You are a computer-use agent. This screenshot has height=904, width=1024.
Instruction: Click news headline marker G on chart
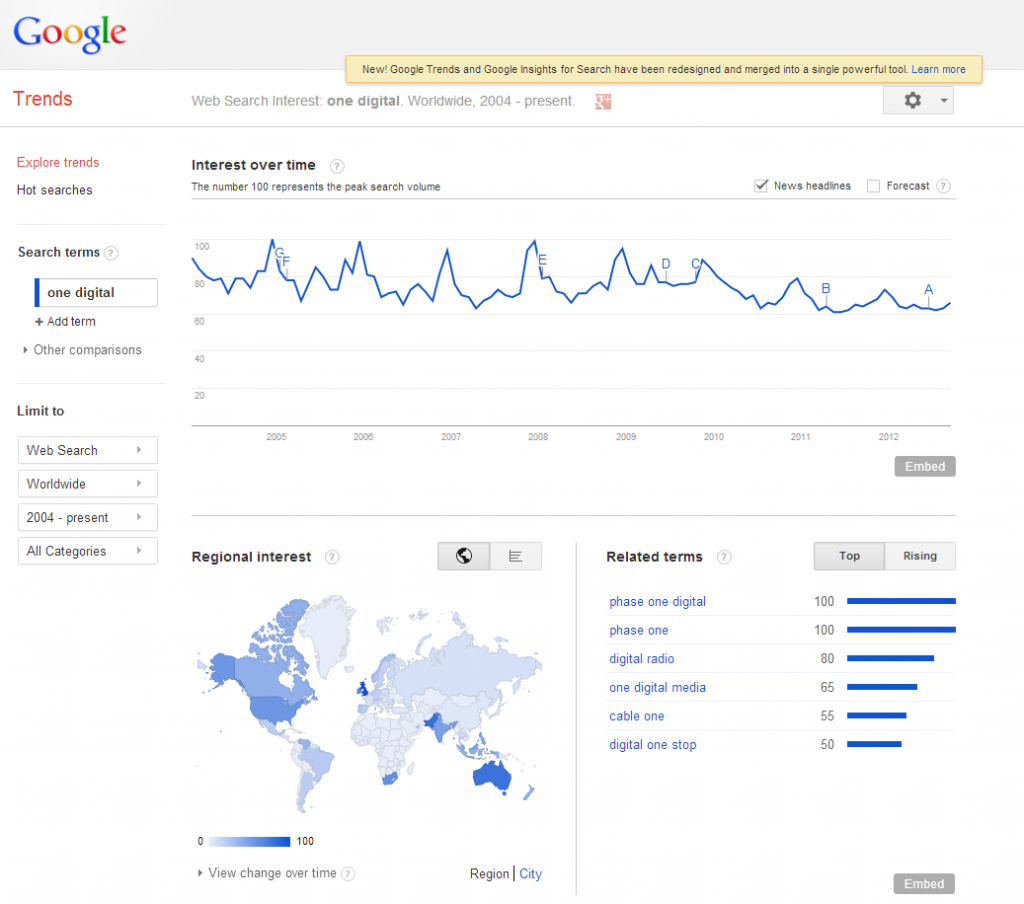click(279, 252)
